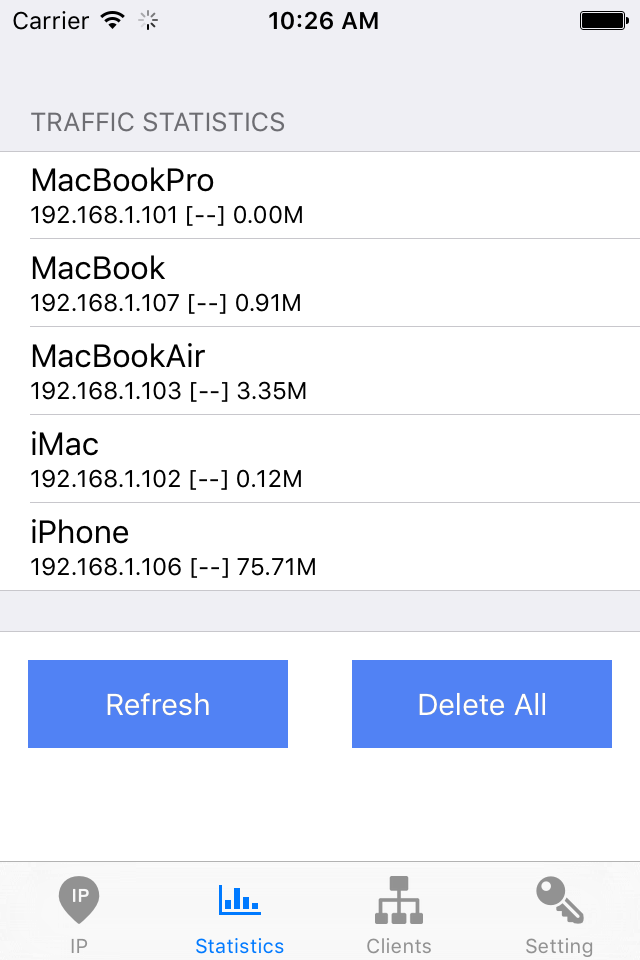
Task: Select the MacBookPro device row
Action: tap(320, 195)
